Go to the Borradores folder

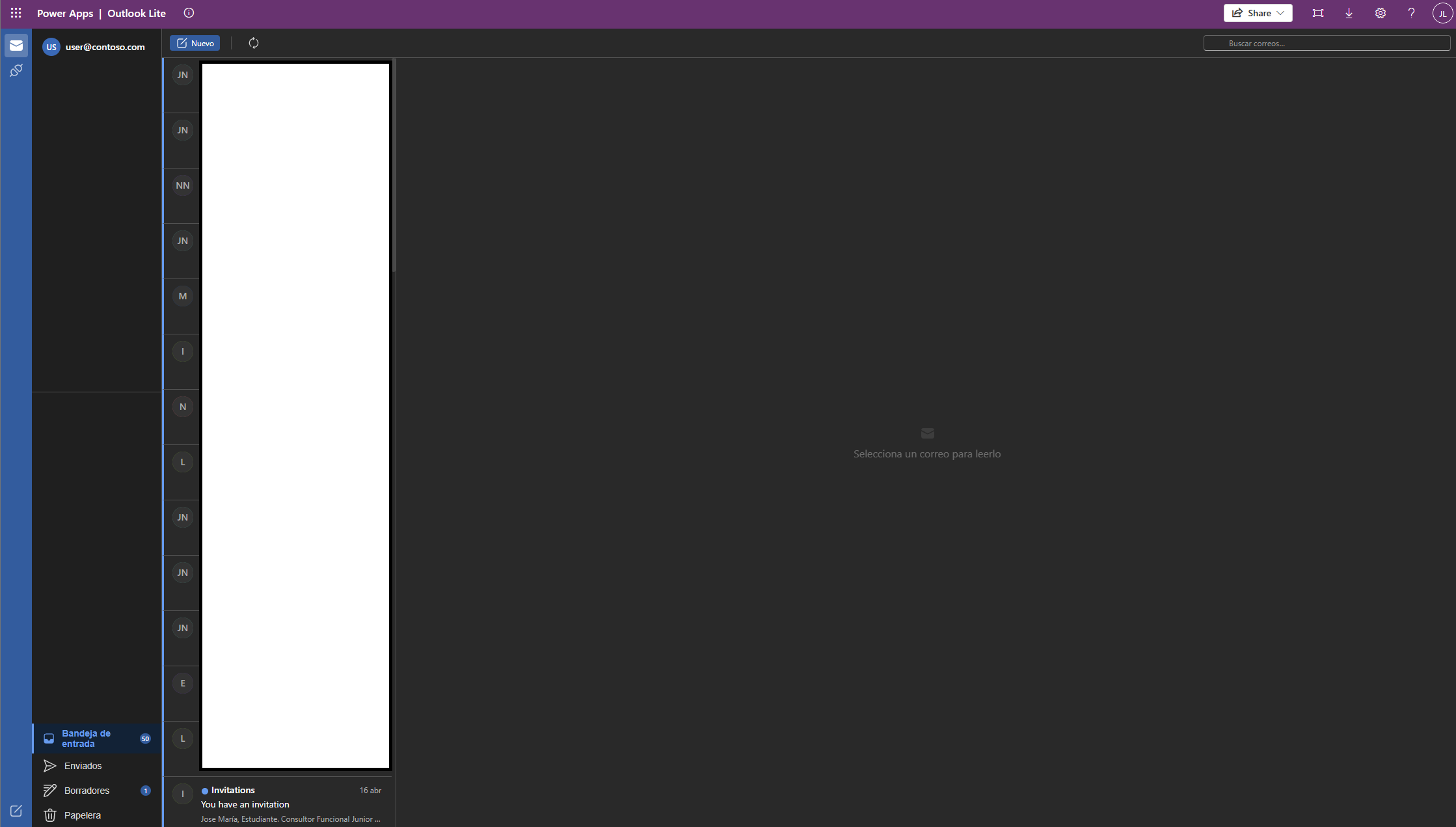(87, 791)
